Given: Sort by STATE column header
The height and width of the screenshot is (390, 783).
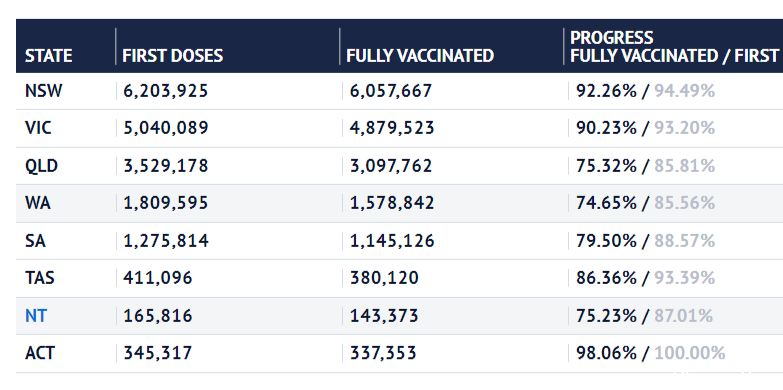Looking at the screenshot, I should point(48,55).
